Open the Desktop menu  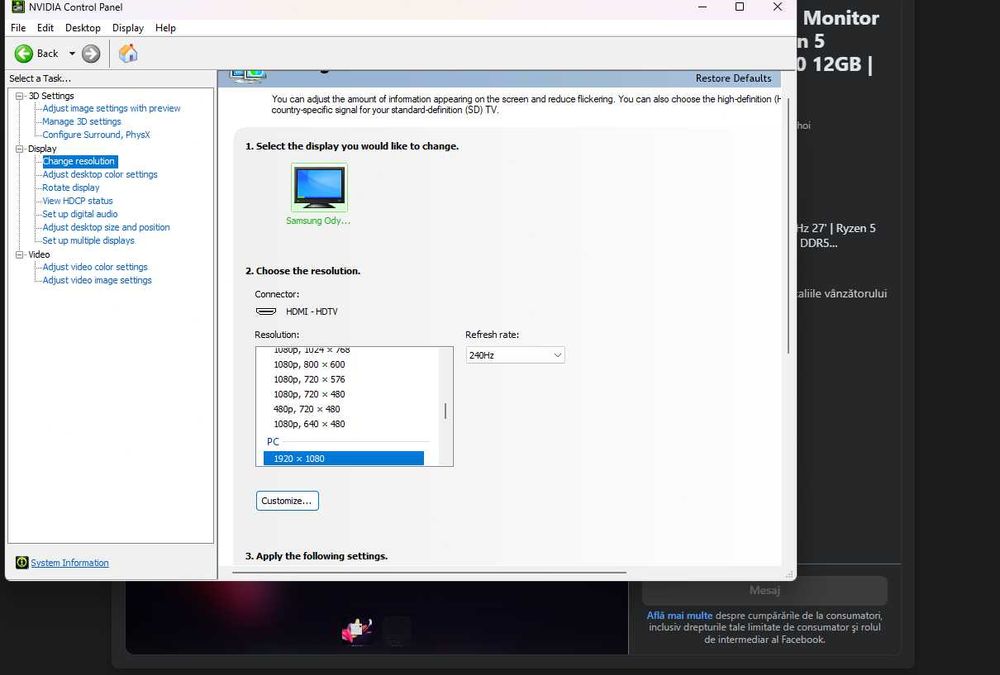click(x=83, y=28)
